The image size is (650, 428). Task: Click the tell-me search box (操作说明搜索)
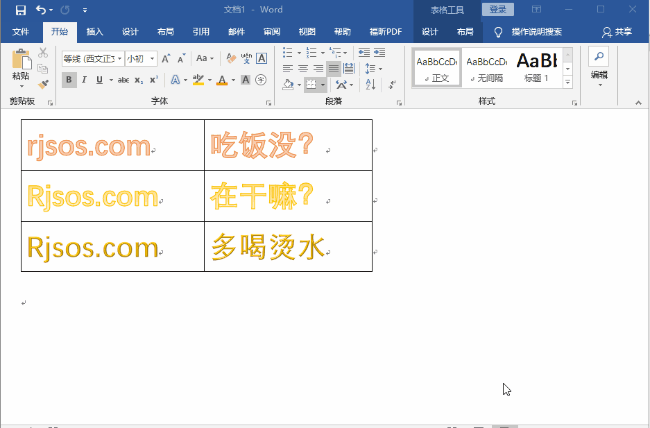pyautogui.click(x=536, y=32)
